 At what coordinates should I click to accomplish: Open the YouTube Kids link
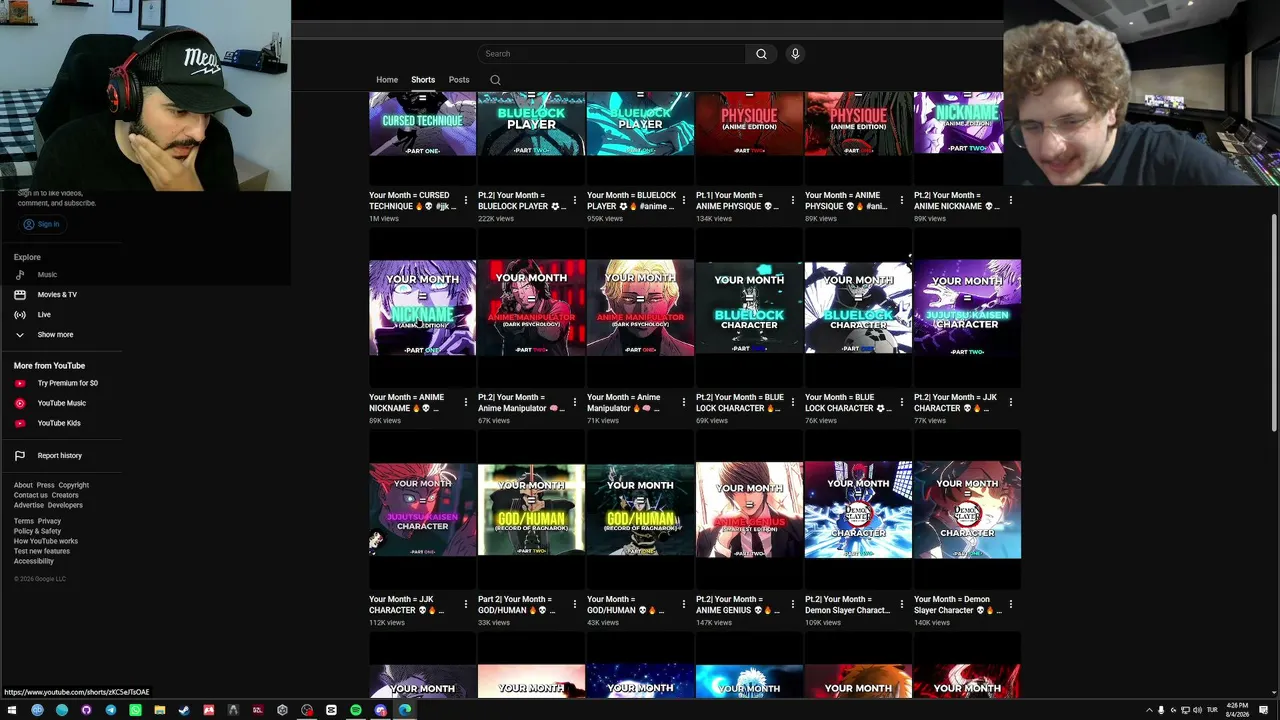point(59,423)
